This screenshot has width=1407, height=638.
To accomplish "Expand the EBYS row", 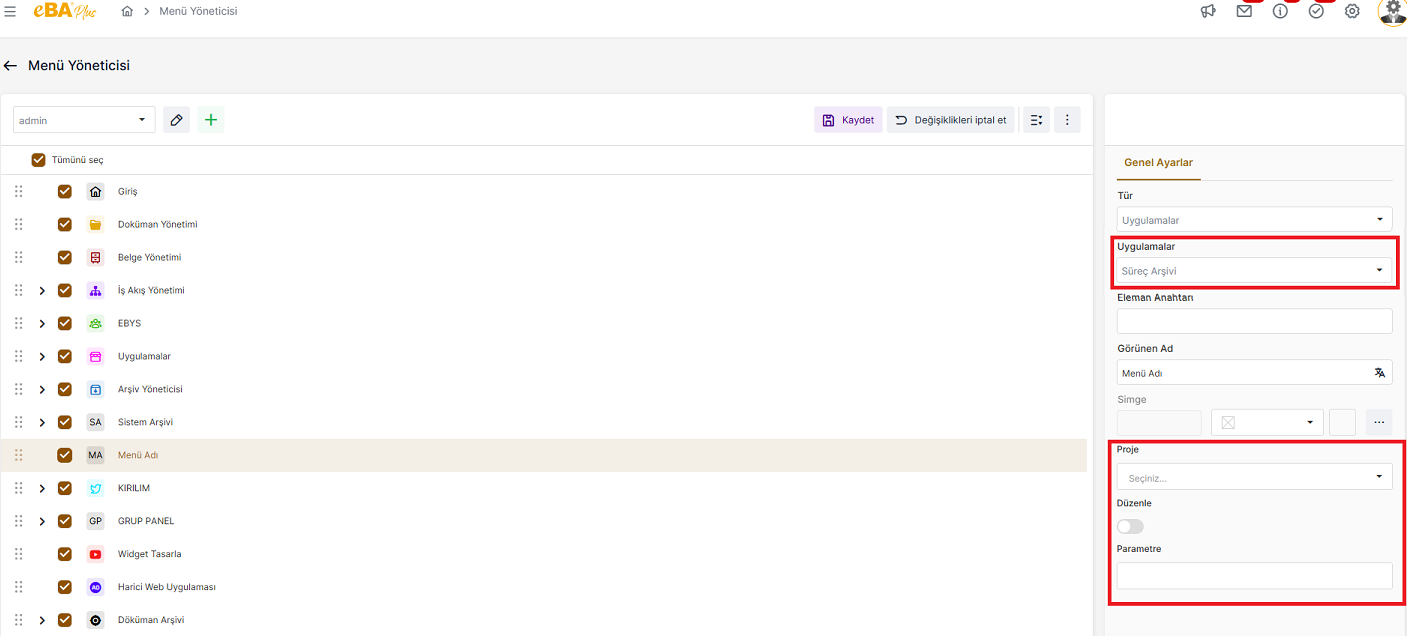I will 42,323.
